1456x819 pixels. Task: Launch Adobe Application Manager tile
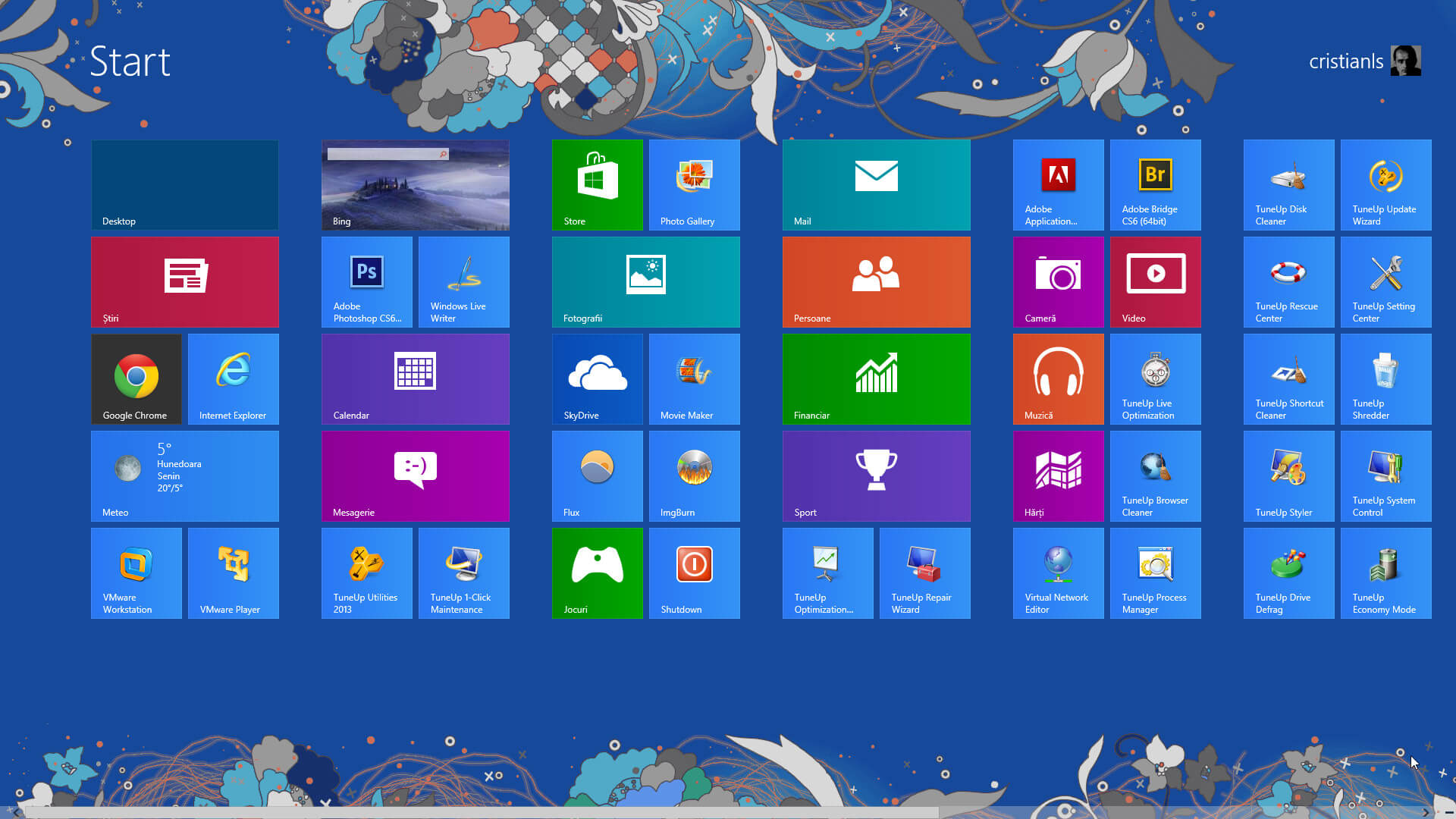pos(1058,184)
